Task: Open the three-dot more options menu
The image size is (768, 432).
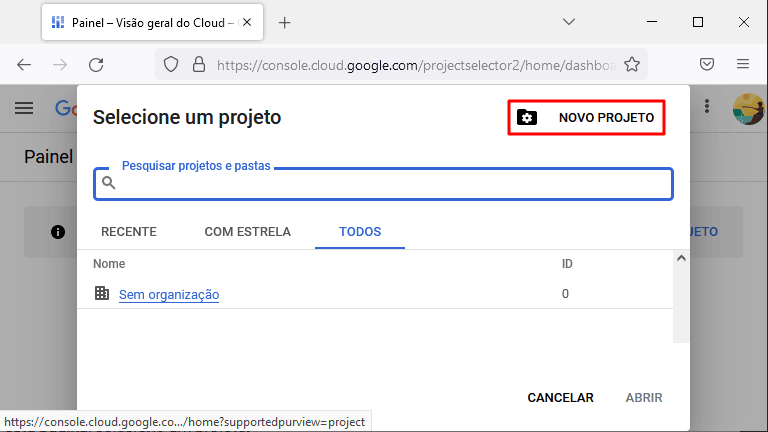Action: pyautogui.click(x=707, y=106)
